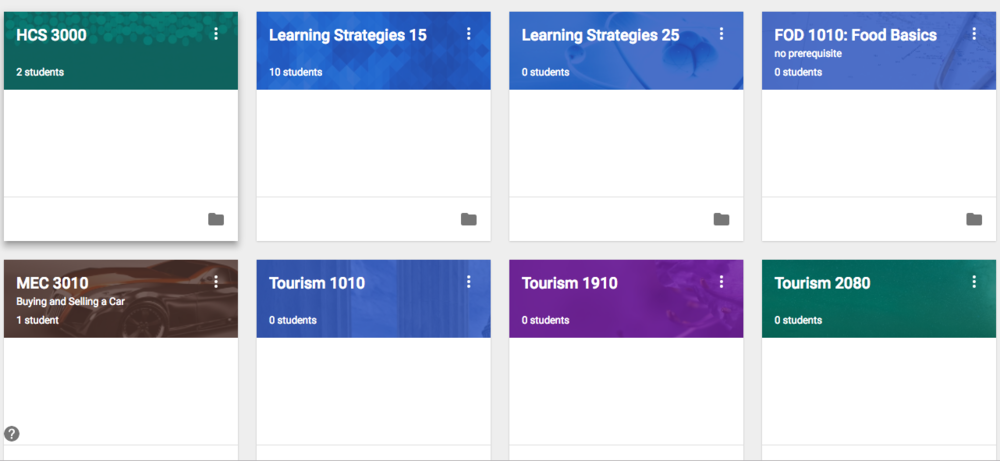This screenshot has height=461, width=1000.
Task: Open the HCS 3000 class title link
Action: point(51,35)
